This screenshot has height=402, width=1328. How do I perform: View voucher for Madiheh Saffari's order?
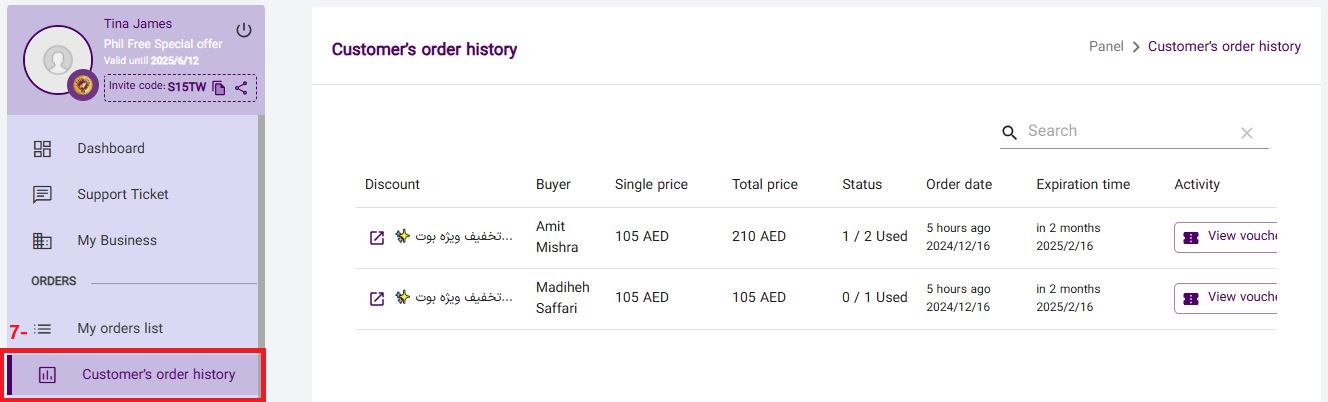pos(1226,298)
